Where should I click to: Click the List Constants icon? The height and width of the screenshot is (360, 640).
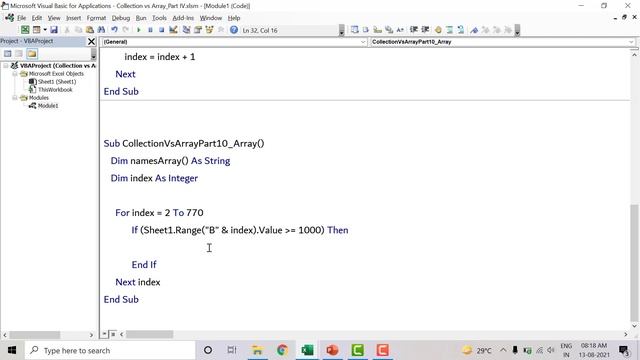(366, 30)
